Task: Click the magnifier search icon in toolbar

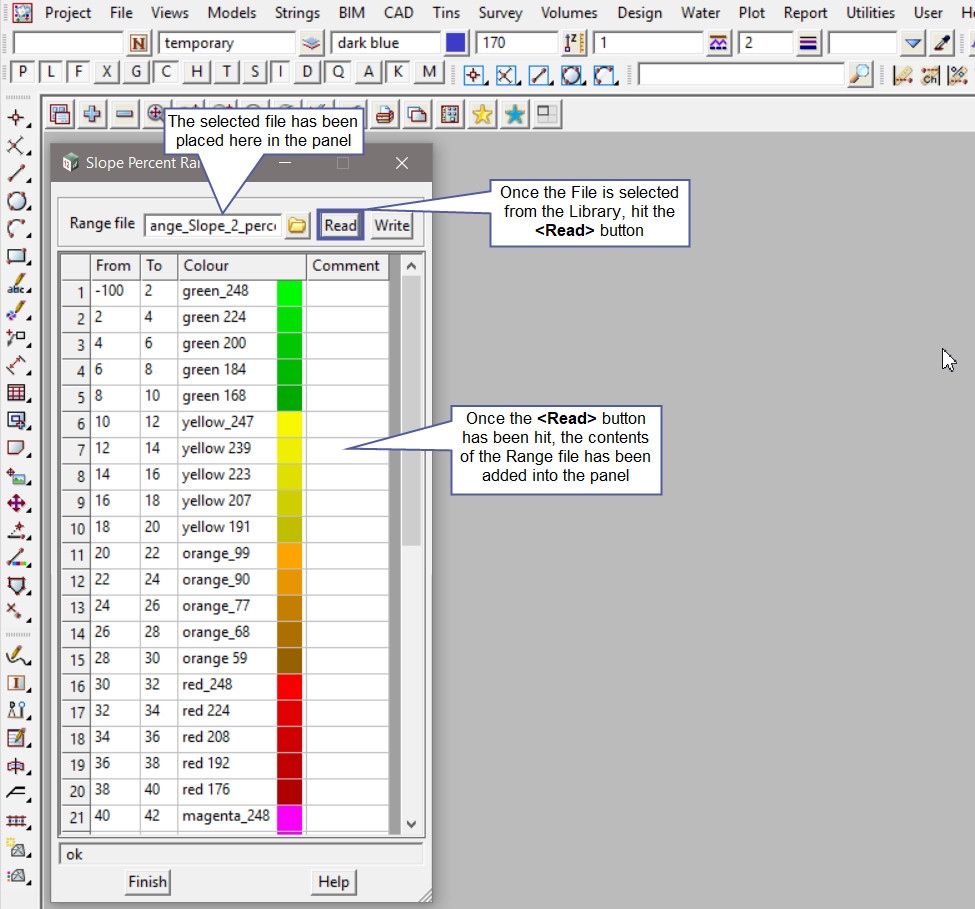Action: (x=860, y=74)
